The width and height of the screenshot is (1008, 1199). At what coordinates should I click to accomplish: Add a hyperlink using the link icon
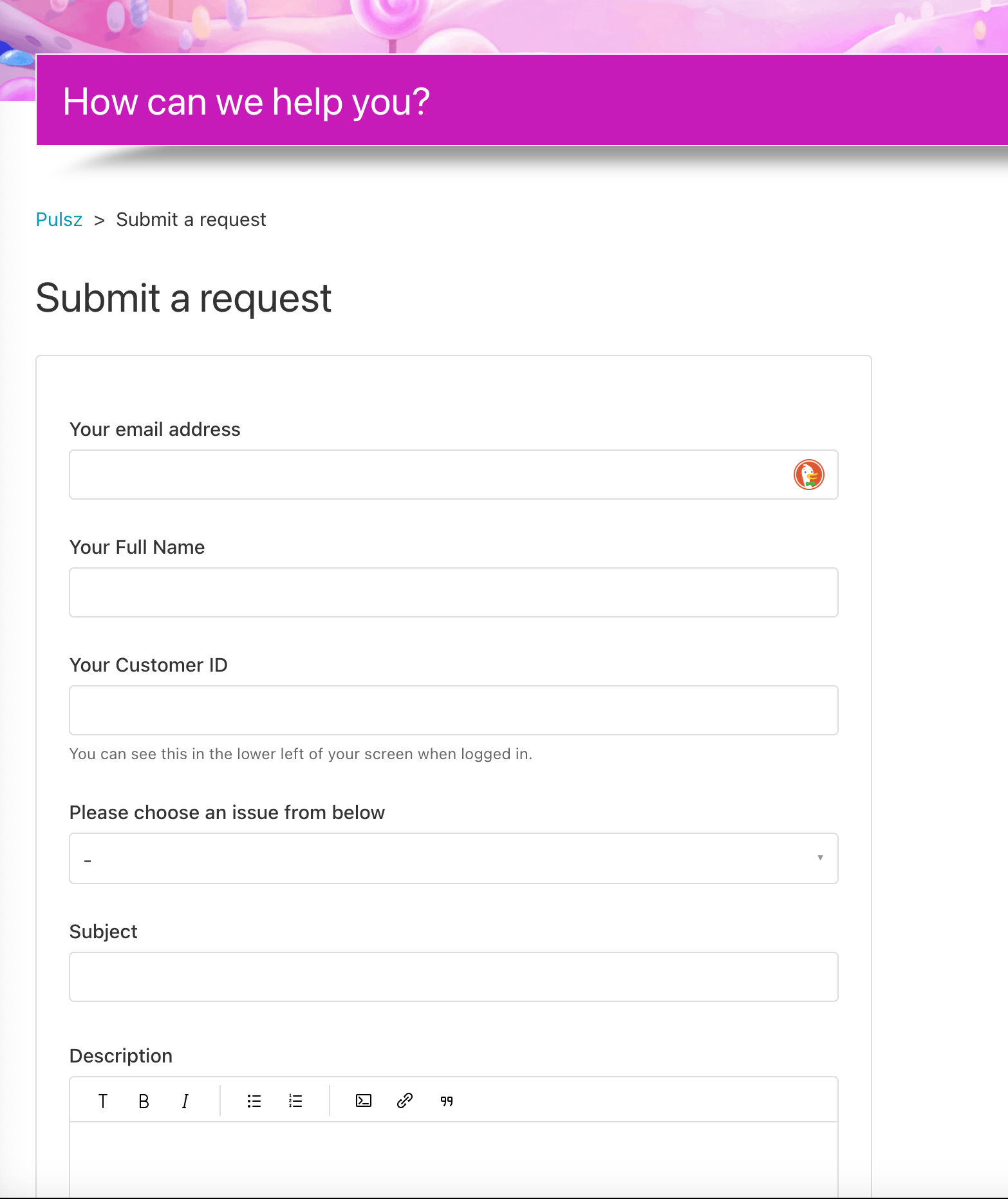point(405,1101)
